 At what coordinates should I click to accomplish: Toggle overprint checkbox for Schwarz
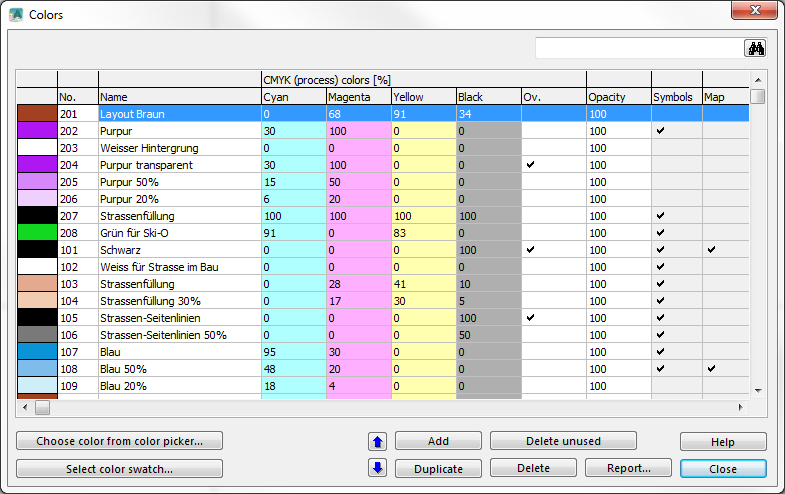pyautogui.click(x=531, y=249)
